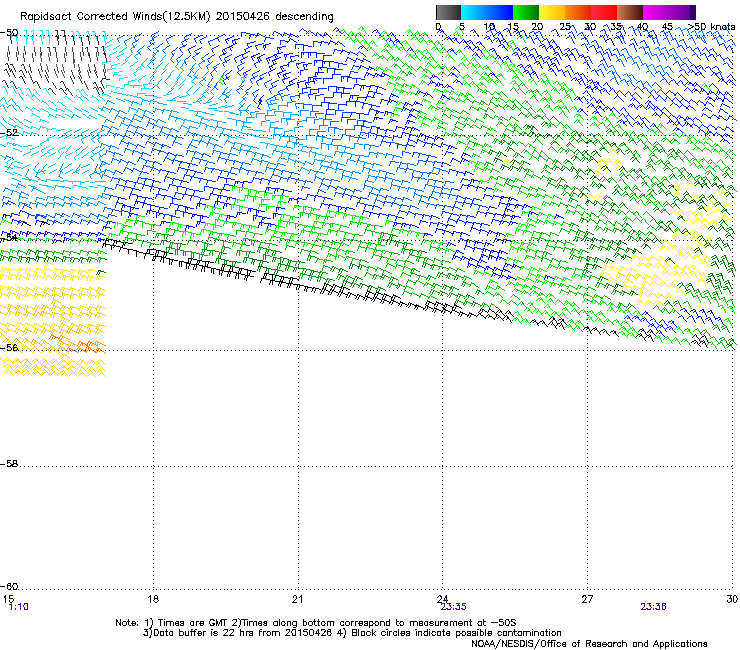Choose the brown 35-40 knots legend segment
740x650 pixels.
[630, 12]
